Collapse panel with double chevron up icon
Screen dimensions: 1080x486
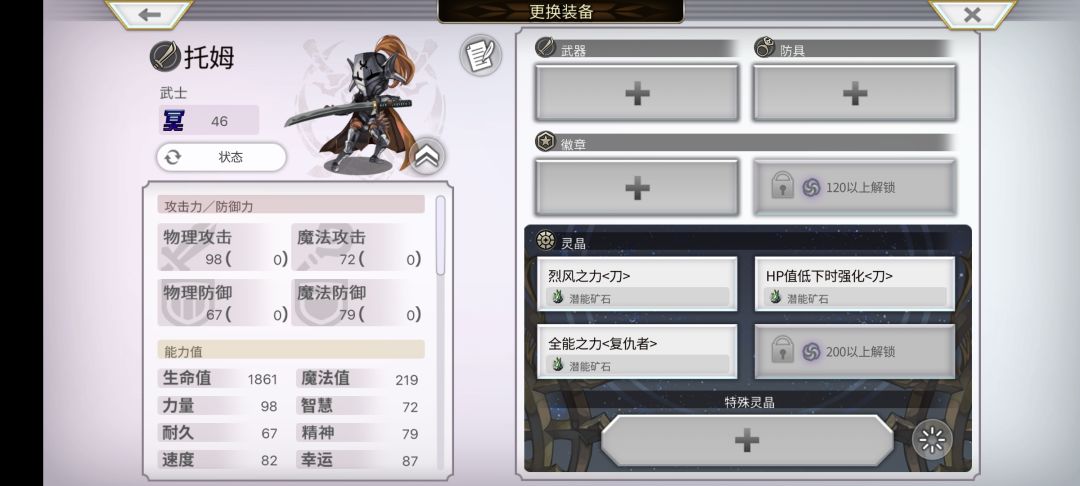tap(427, 156)
